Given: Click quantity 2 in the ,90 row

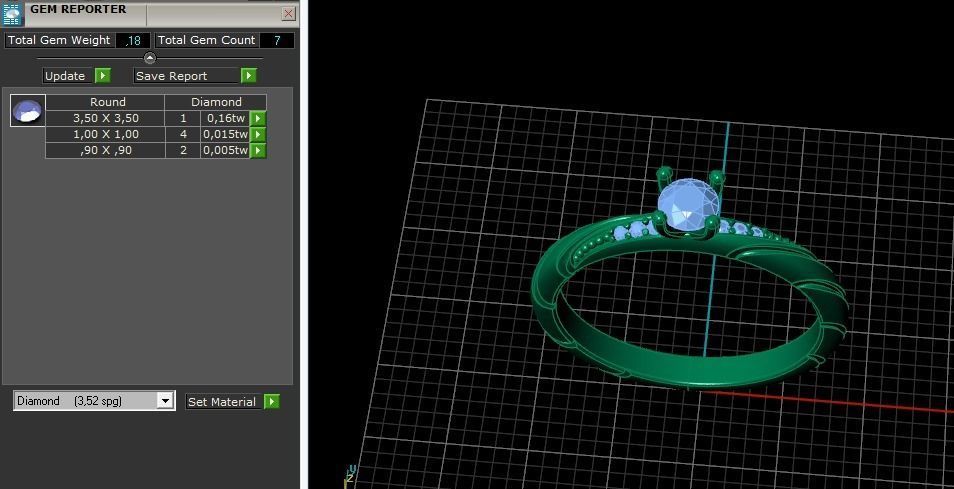Looking at the screenshot, I should coord(183,150).
